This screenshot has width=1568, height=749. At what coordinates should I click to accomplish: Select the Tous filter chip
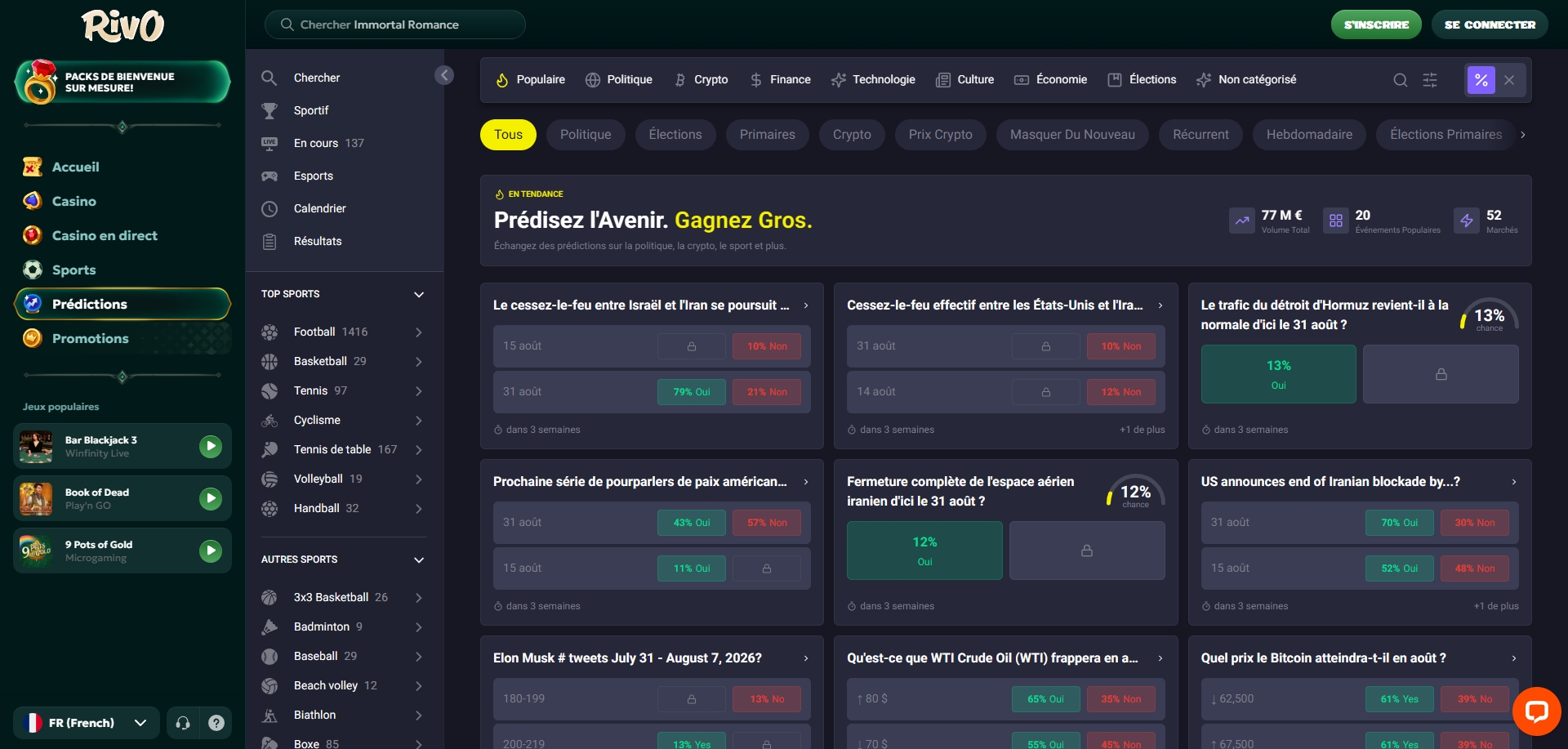[508, 135]
